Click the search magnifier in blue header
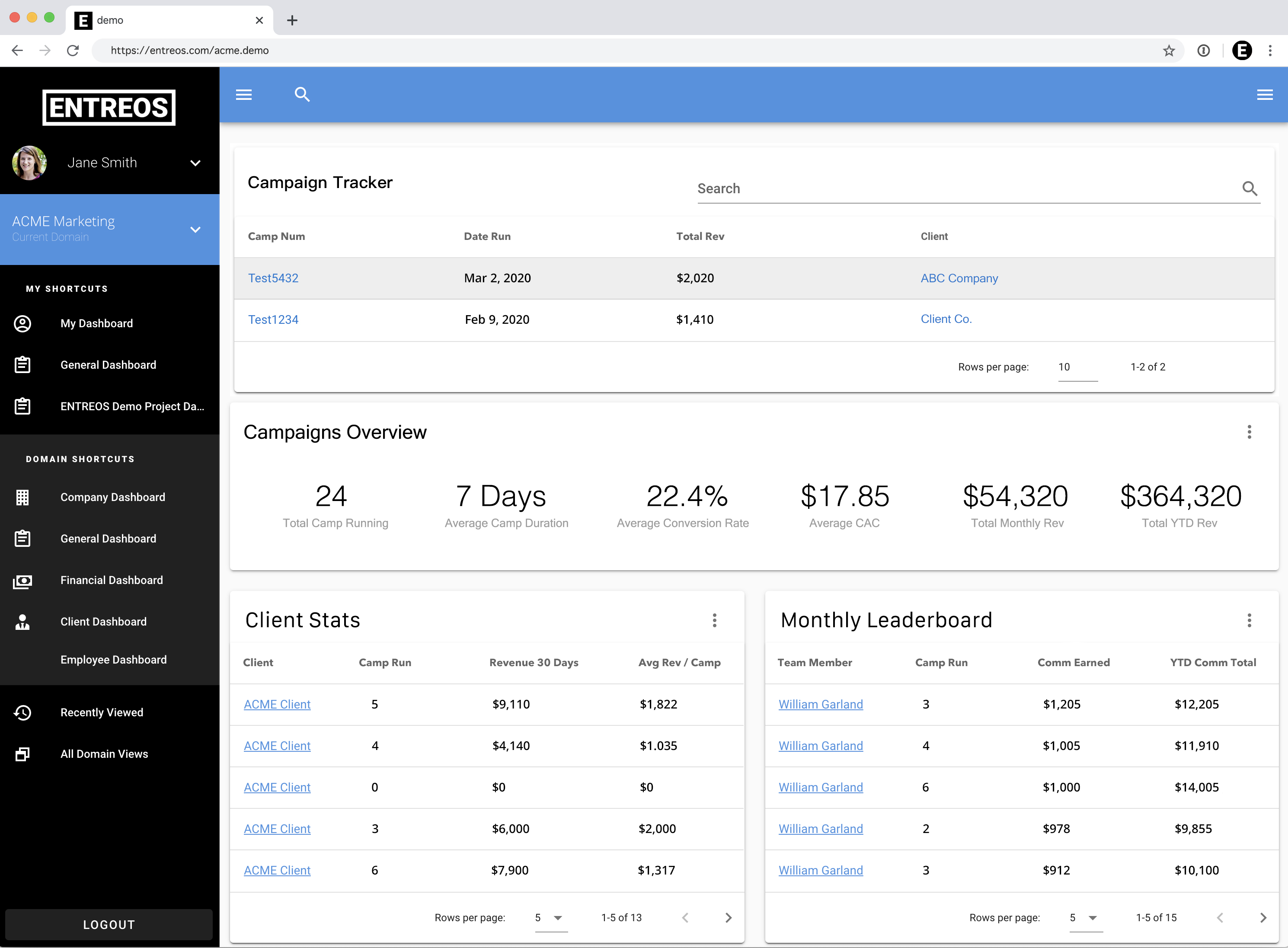 302,95
